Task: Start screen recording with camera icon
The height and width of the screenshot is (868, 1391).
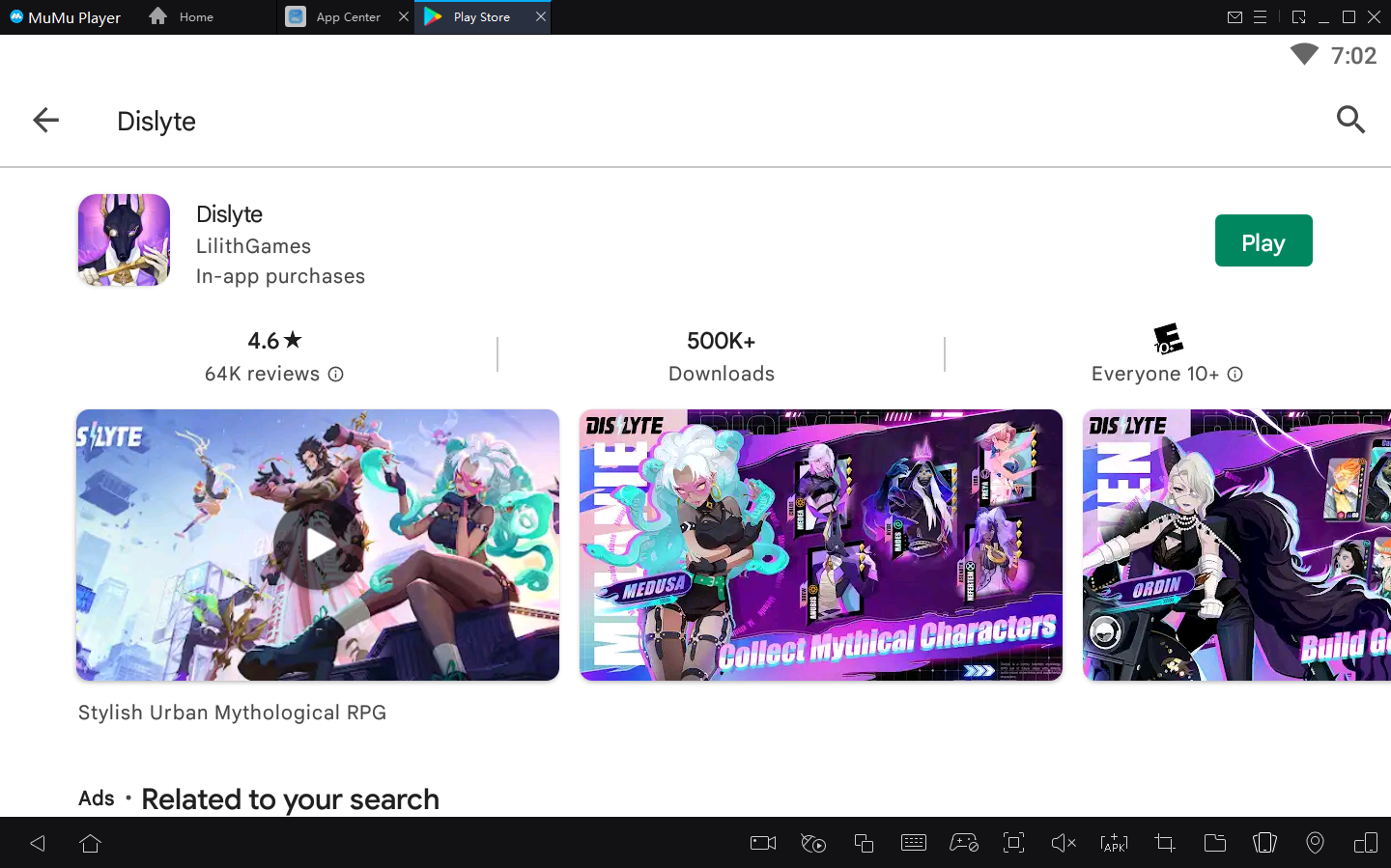Action: [763, 843]
